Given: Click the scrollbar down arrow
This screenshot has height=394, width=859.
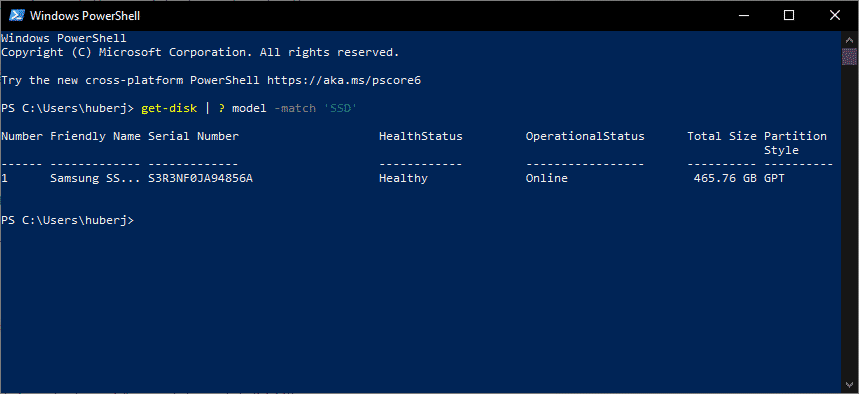Looking at the screenshot, I should click(x=849, y=386).
